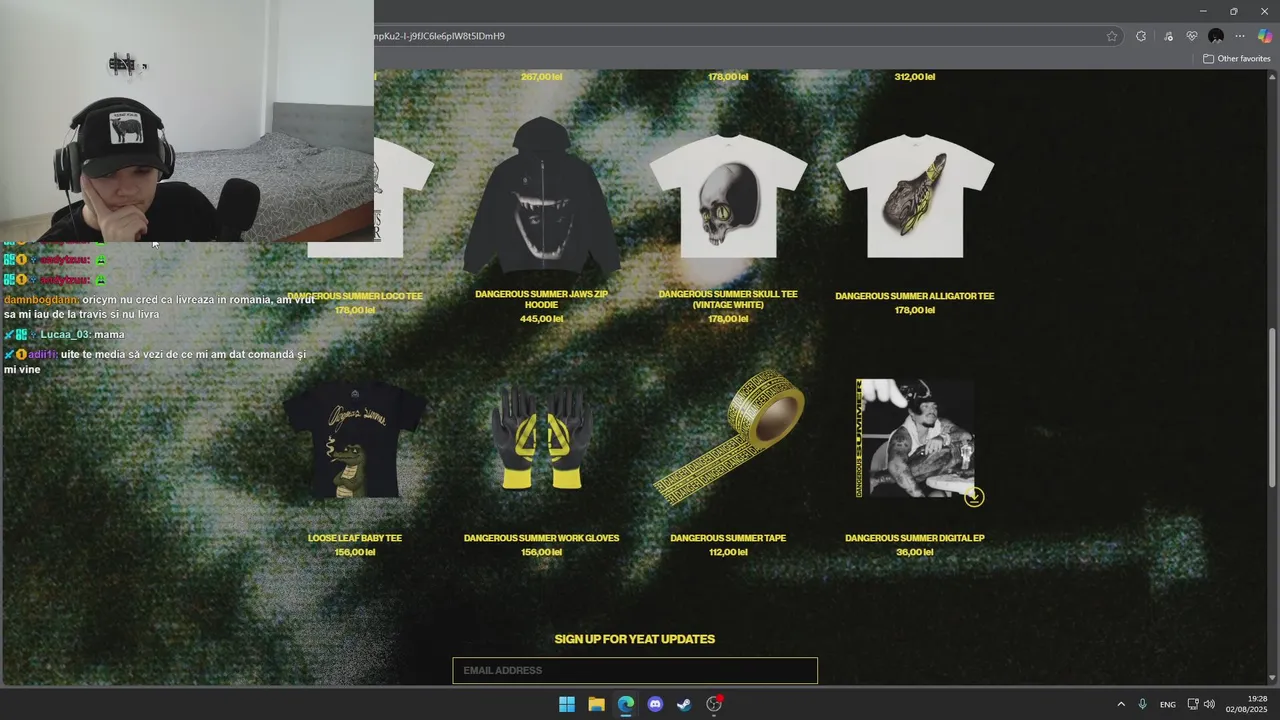Open the Digital EP cover image
1280x720 pixels.
pyautogui.click(x=915, y=438)
